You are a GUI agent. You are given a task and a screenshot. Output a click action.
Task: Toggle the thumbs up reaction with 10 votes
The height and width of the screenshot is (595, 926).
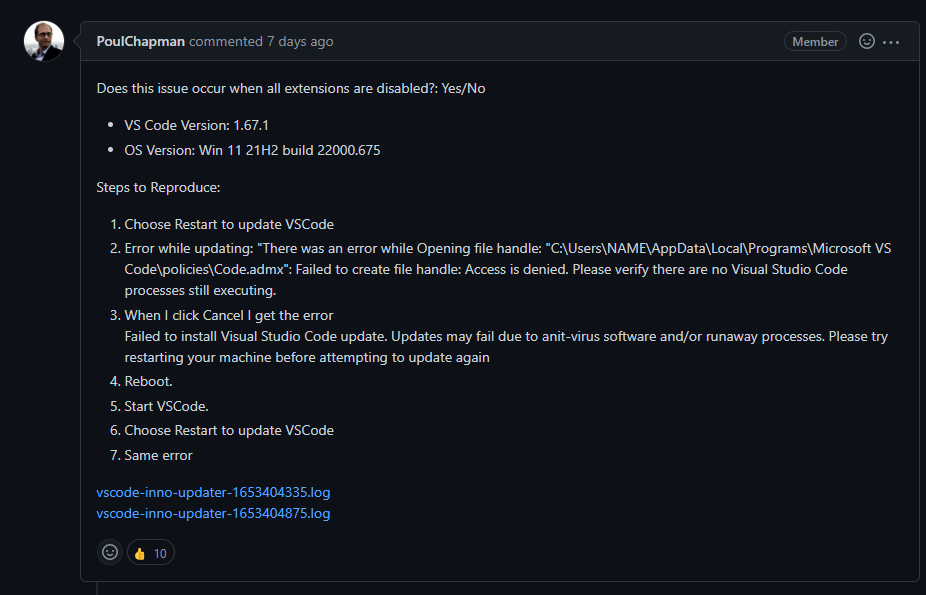(x=151, y=552)
